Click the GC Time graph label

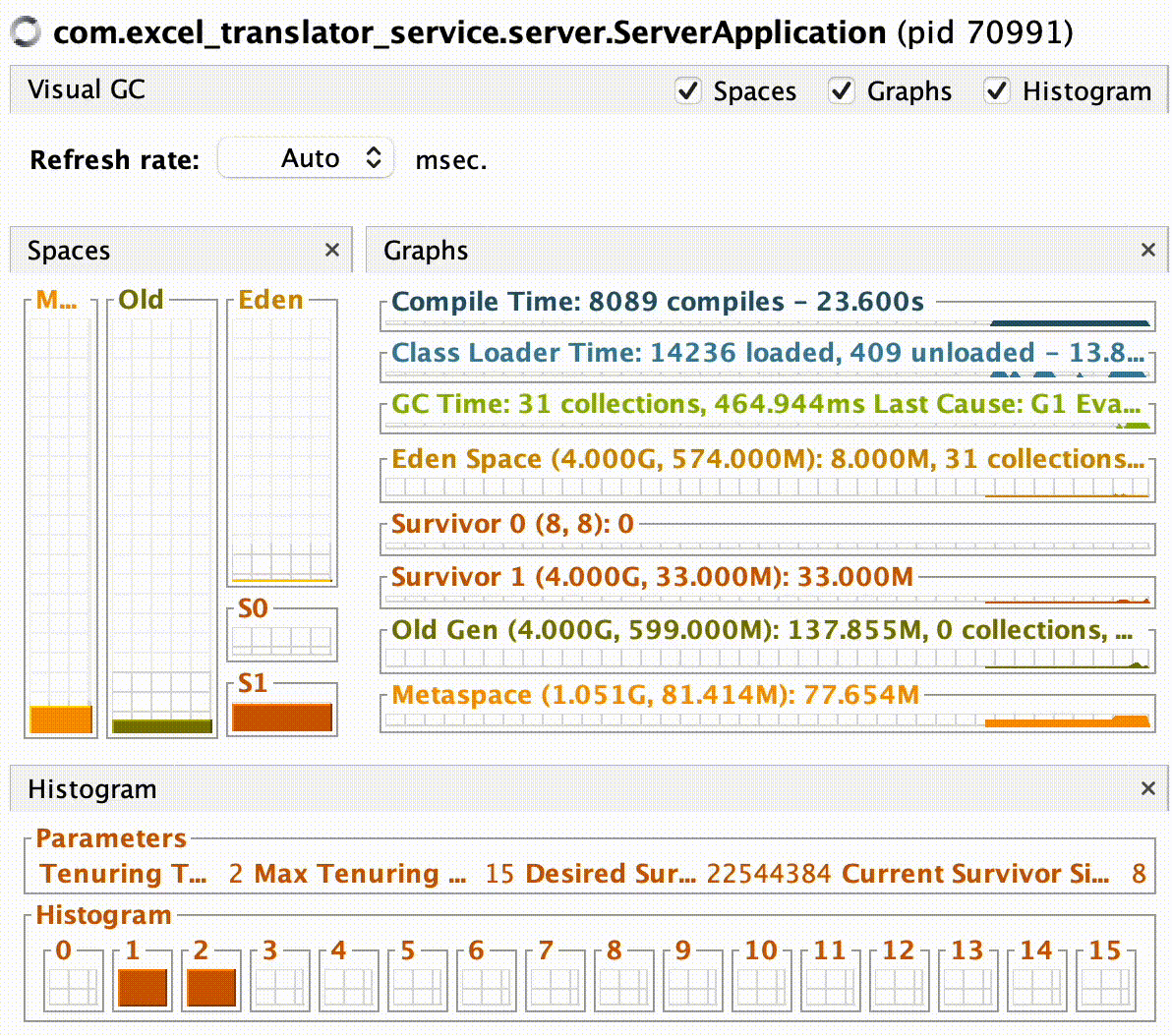pos(766,404)
